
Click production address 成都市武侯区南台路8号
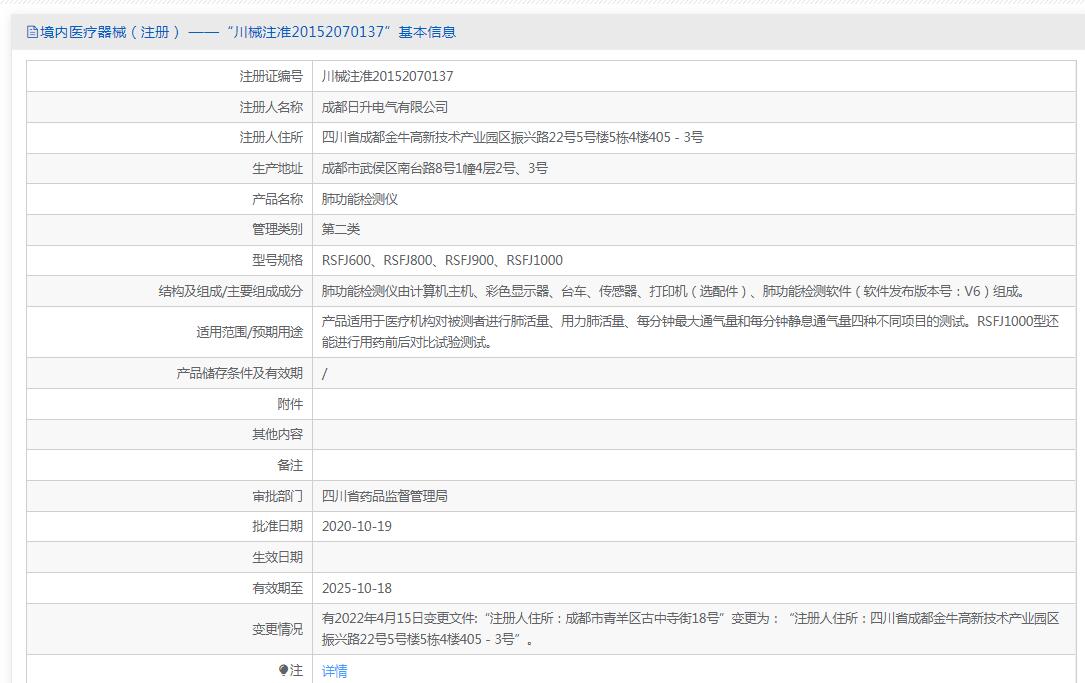pyautogui.click(x=434, y=168)
